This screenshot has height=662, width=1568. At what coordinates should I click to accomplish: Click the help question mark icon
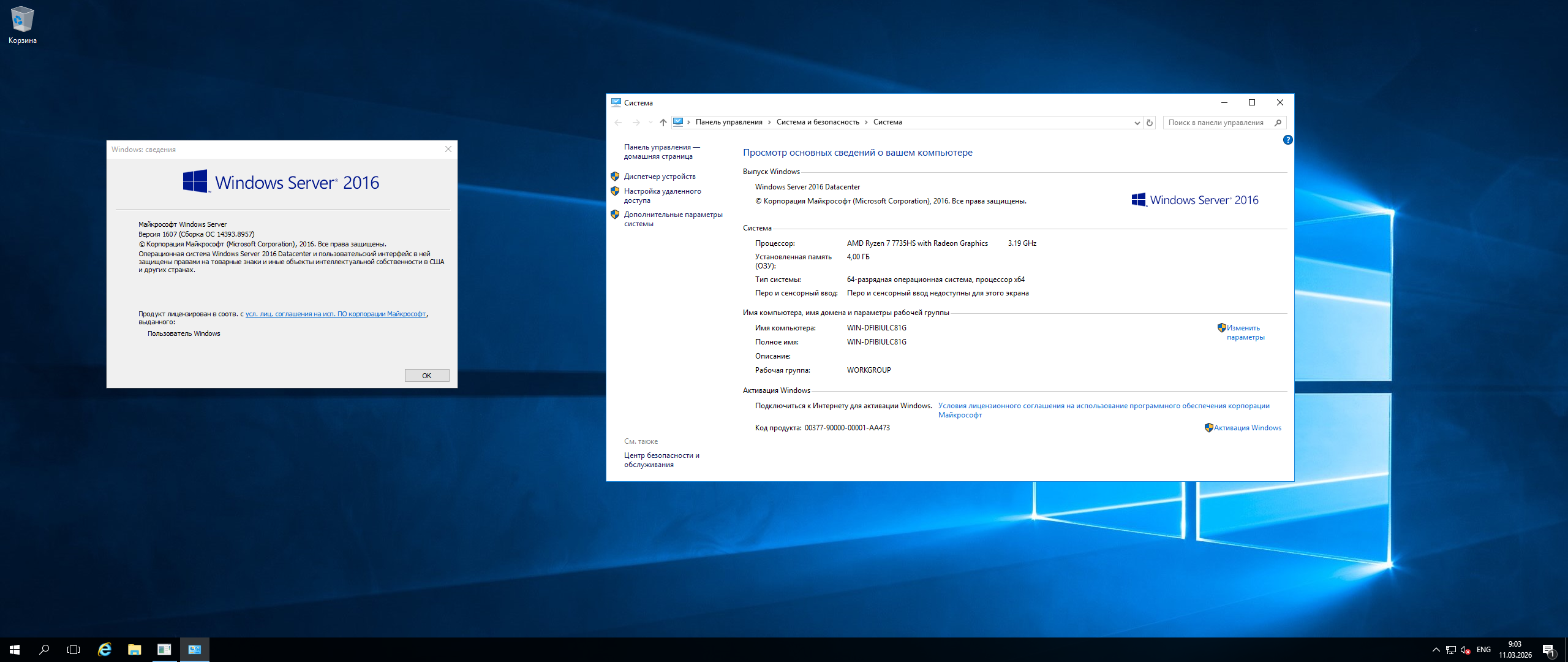(1287, 140)
